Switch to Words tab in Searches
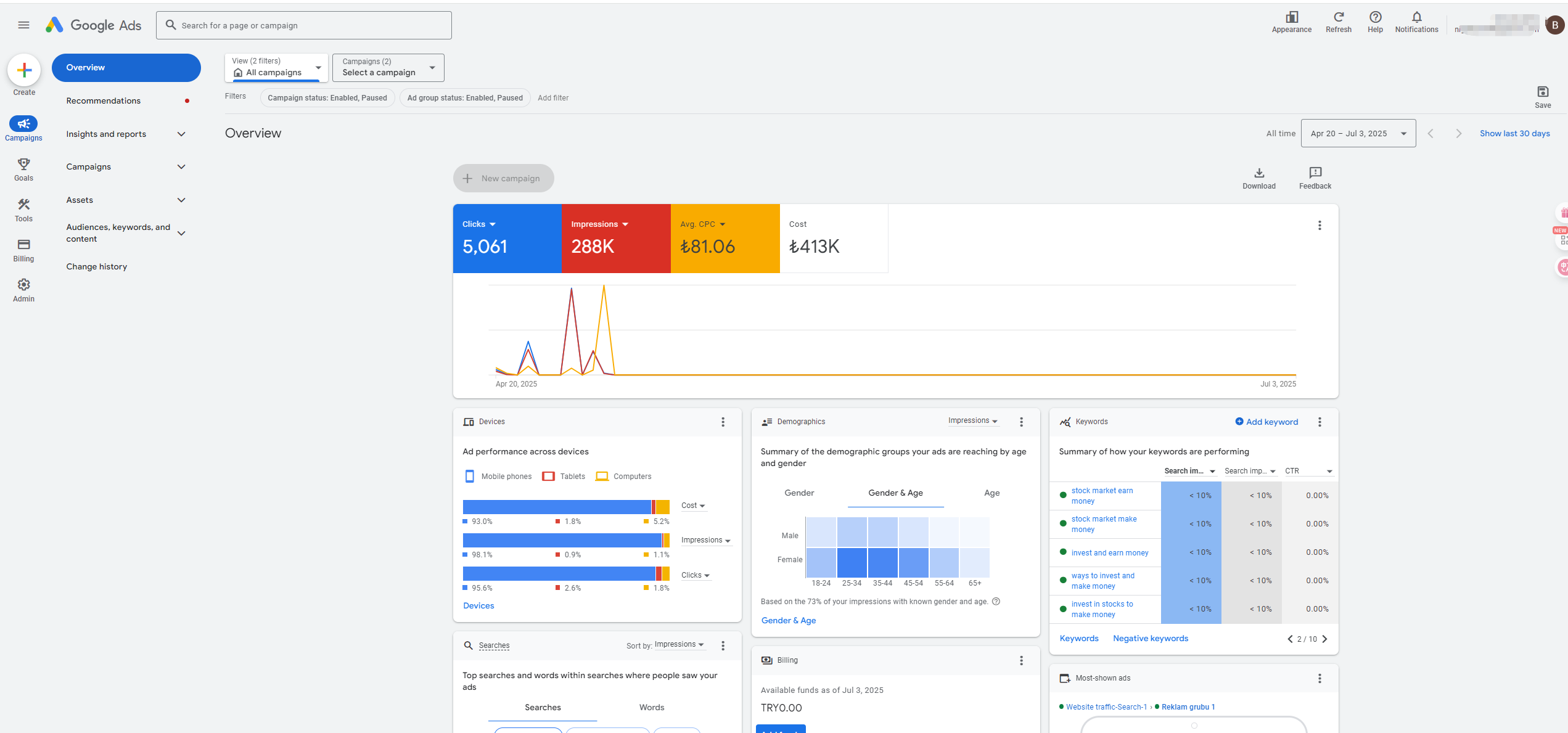This screenshot has height=733, width=1568. 651,708
